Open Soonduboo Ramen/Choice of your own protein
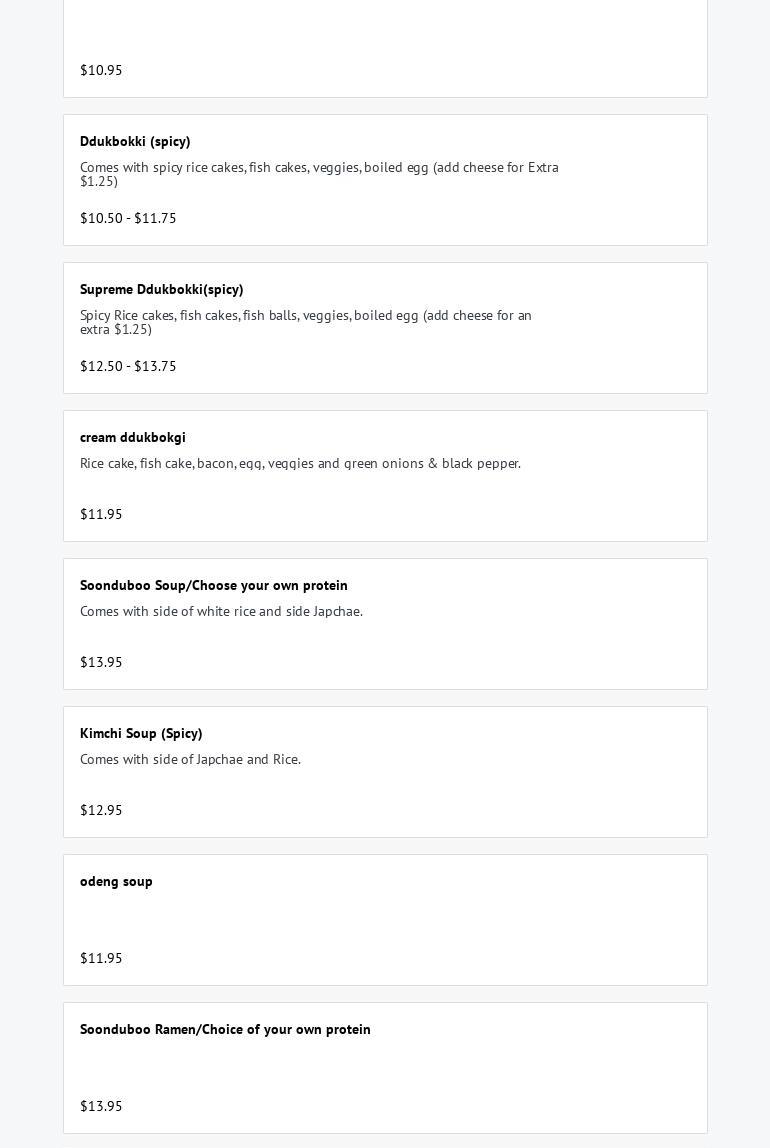 coord(385,1067)
